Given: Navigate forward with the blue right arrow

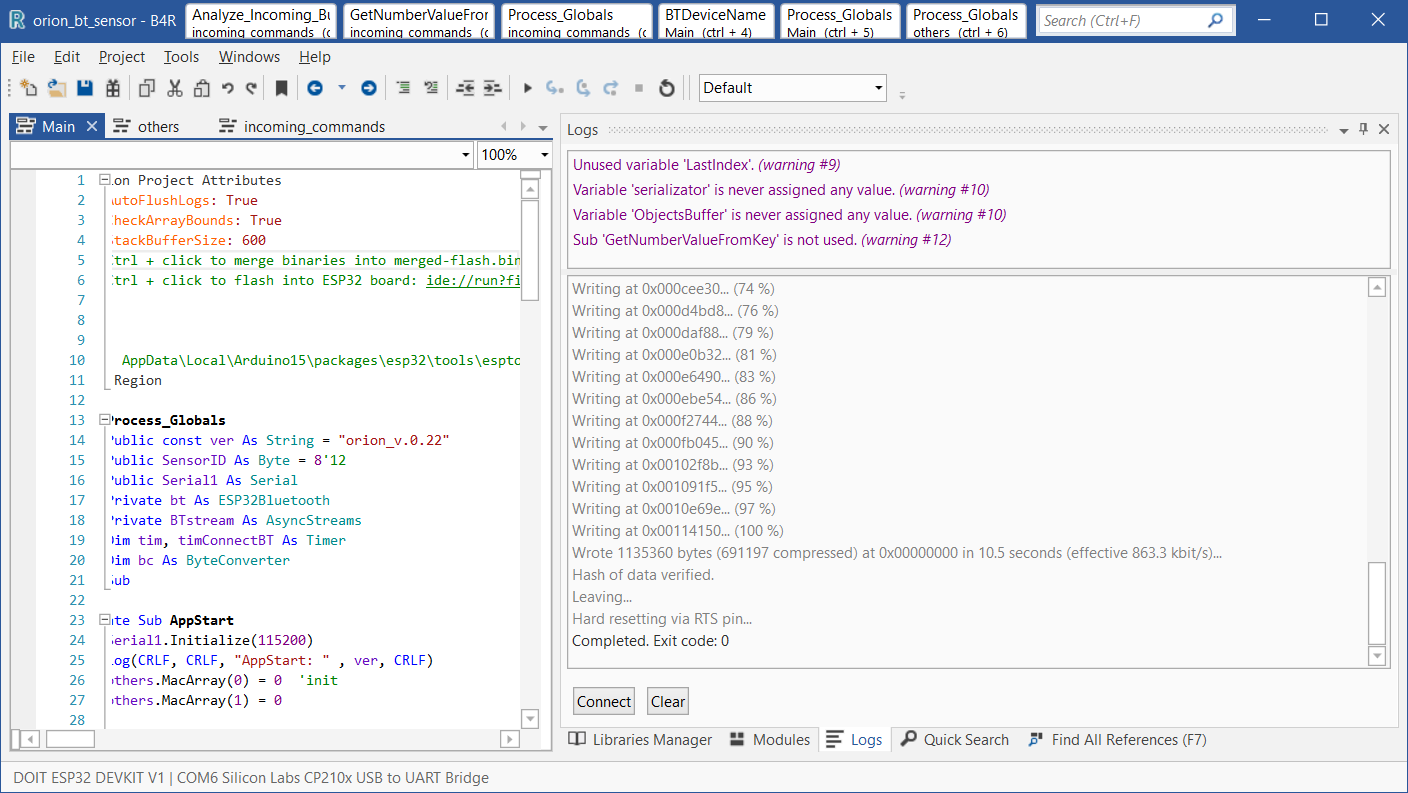Looking at the screenshot, I should 368,88.
